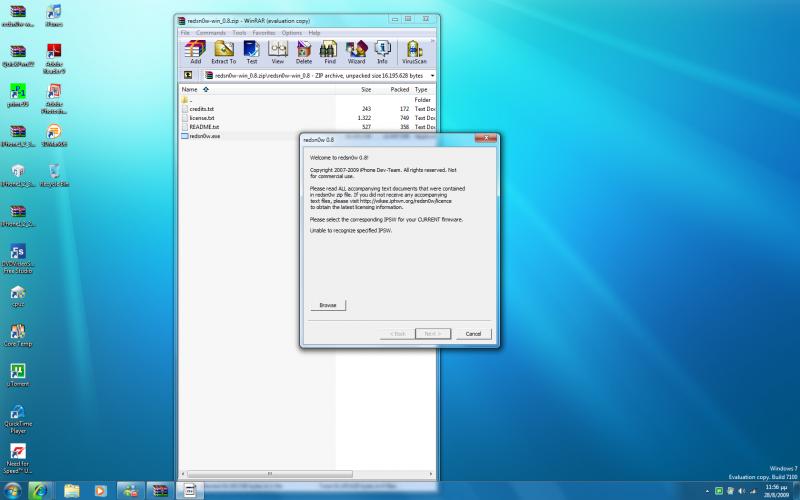Viewport: 800px width, 500px height.
Task: Open the WinRAR address path dropdown
Action: (x=432, y=76)
